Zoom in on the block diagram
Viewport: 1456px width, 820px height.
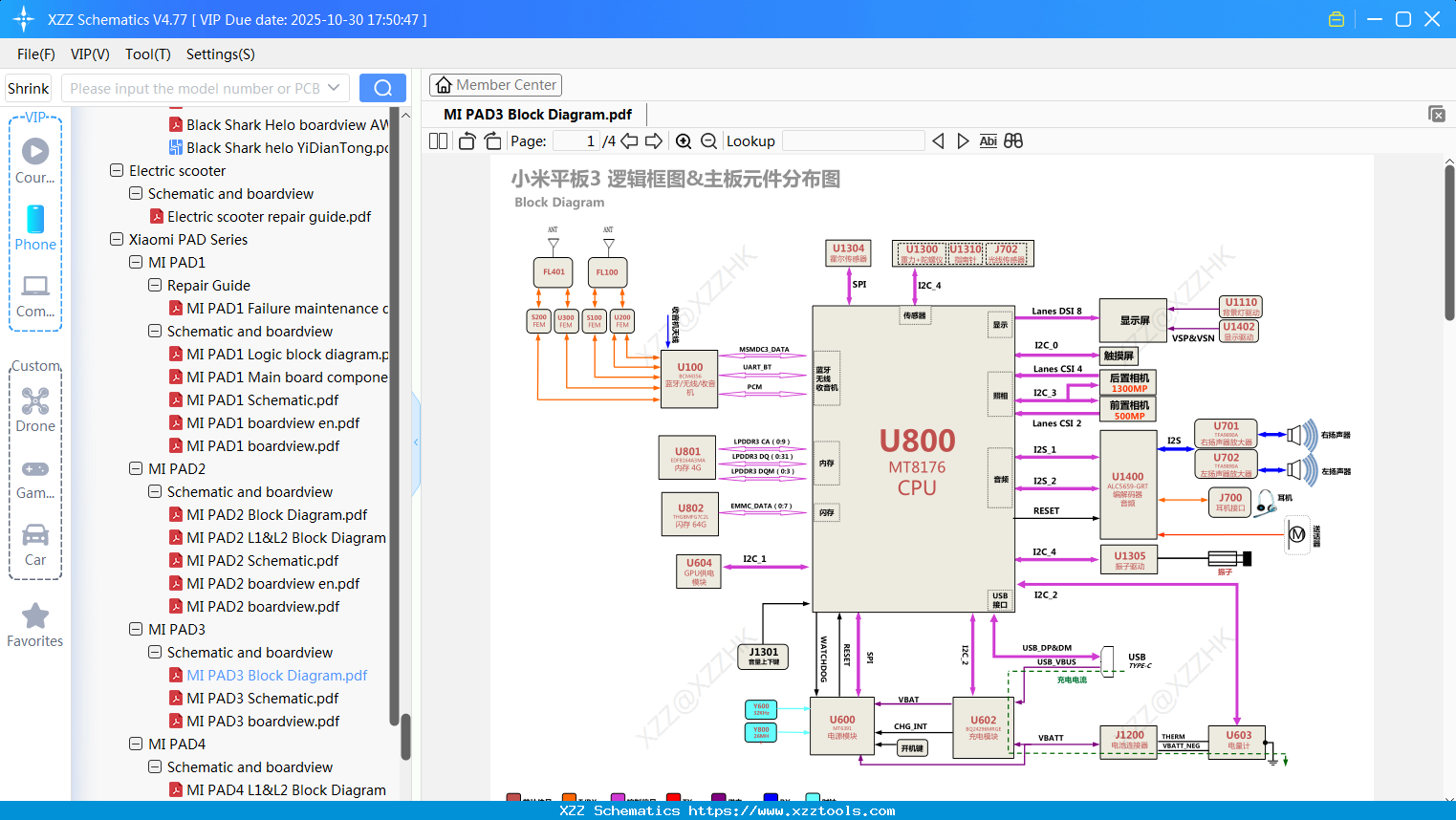[684, 140]
